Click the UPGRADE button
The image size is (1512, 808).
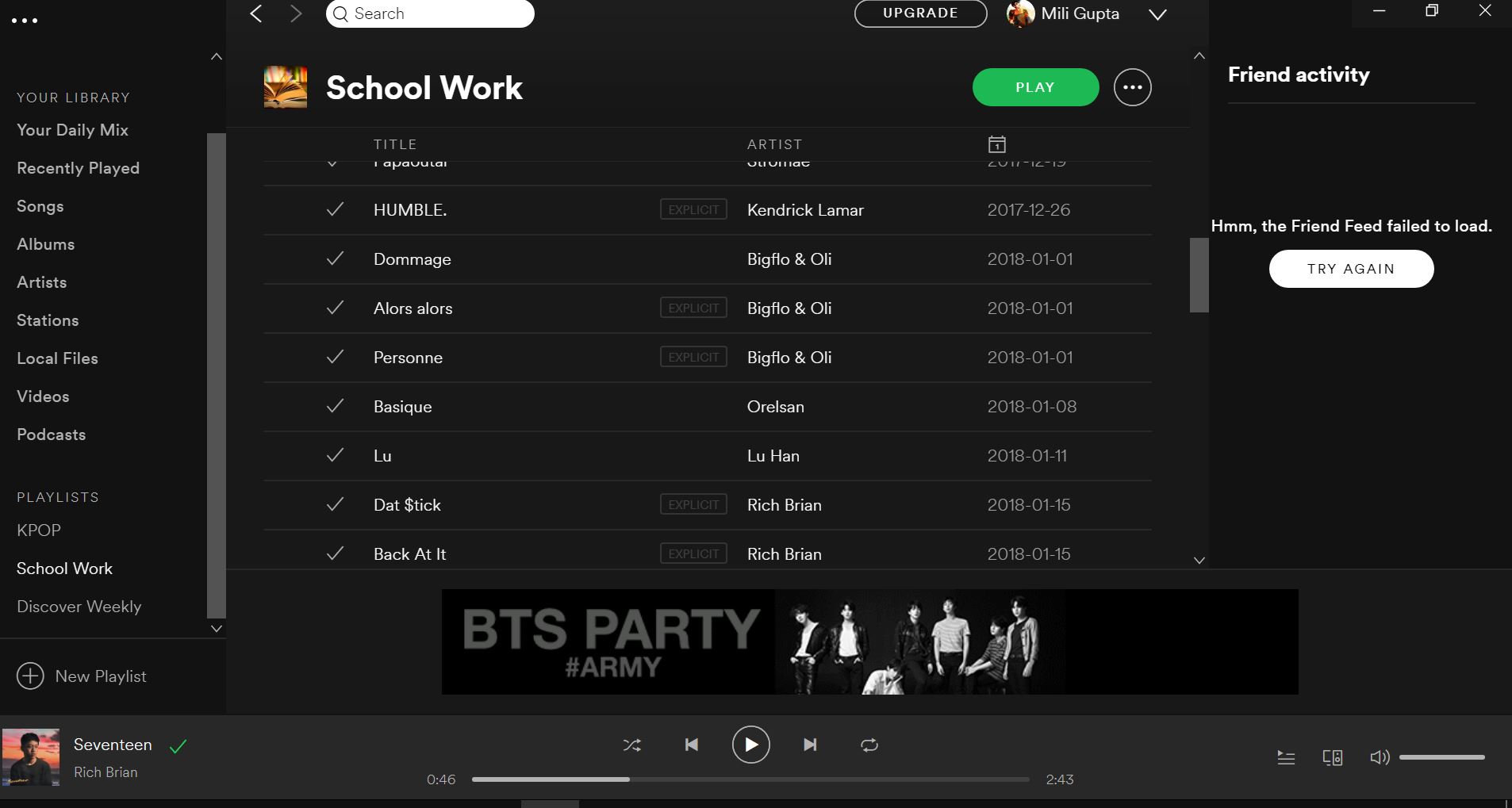pos(920,13)
